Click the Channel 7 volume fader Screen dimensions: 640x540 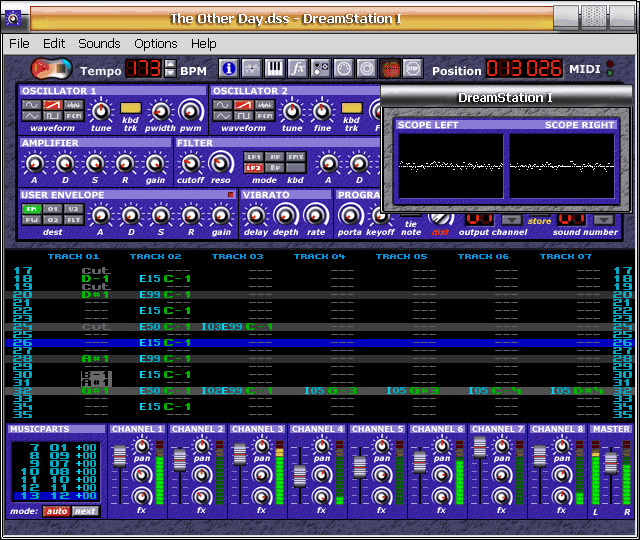(480, 448)
